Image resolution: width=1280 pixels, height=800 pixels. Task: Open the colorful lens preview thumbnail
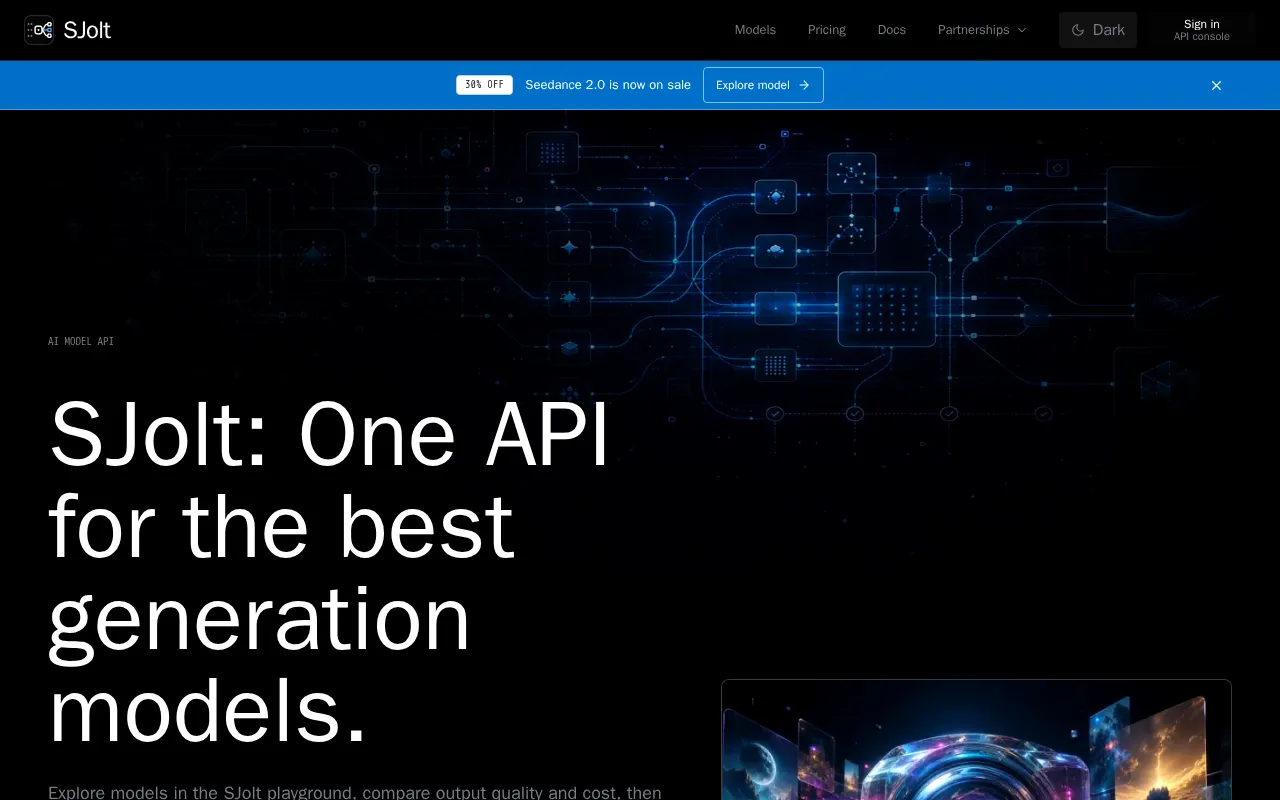tap(976, 740)
